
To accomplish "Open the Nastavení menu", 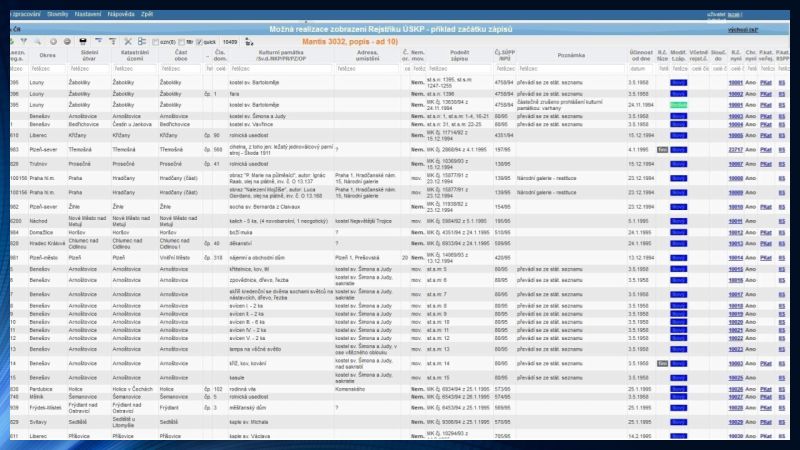I will (x=88, y=14).
